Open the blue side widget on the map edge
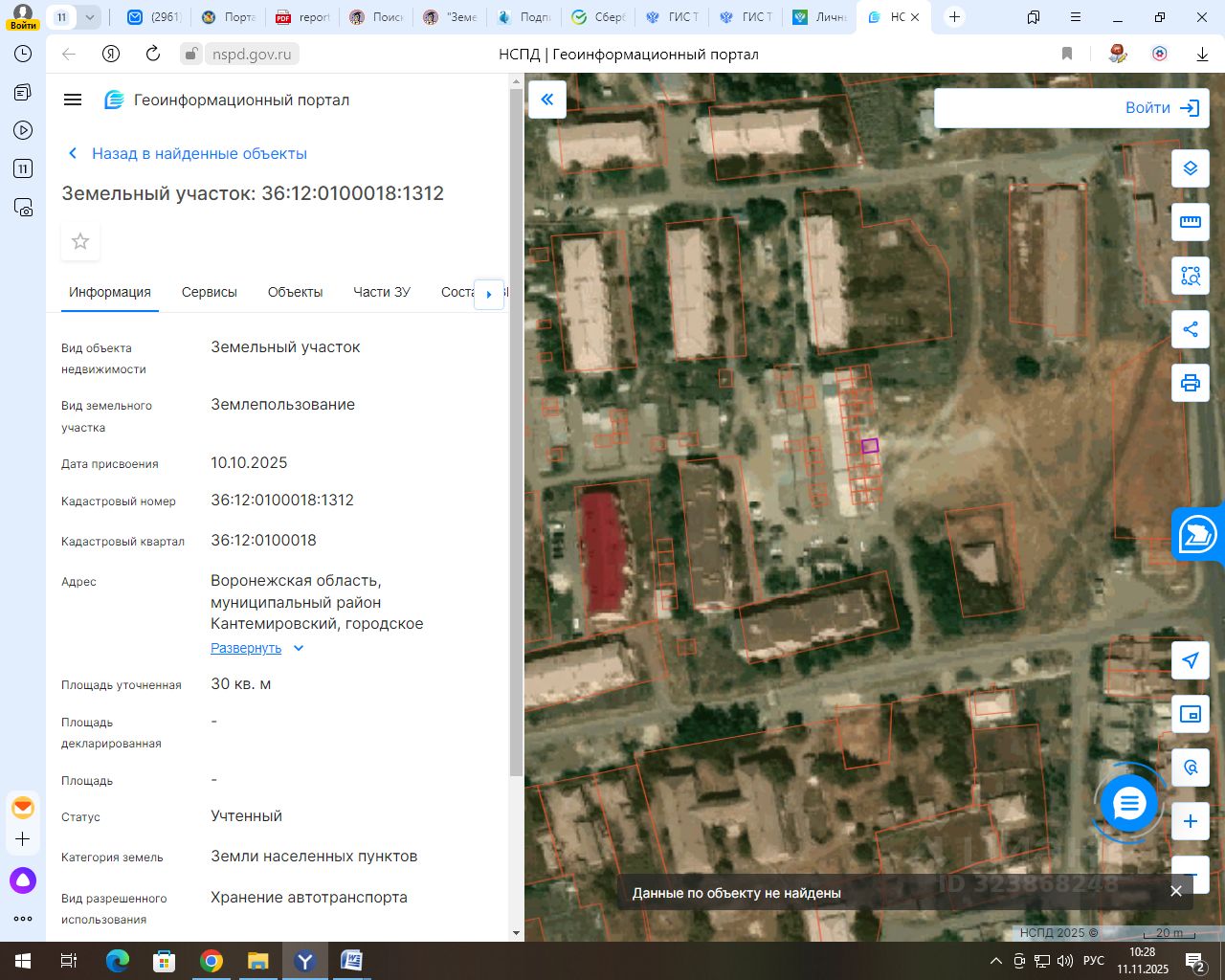 tap(1198, 534)
